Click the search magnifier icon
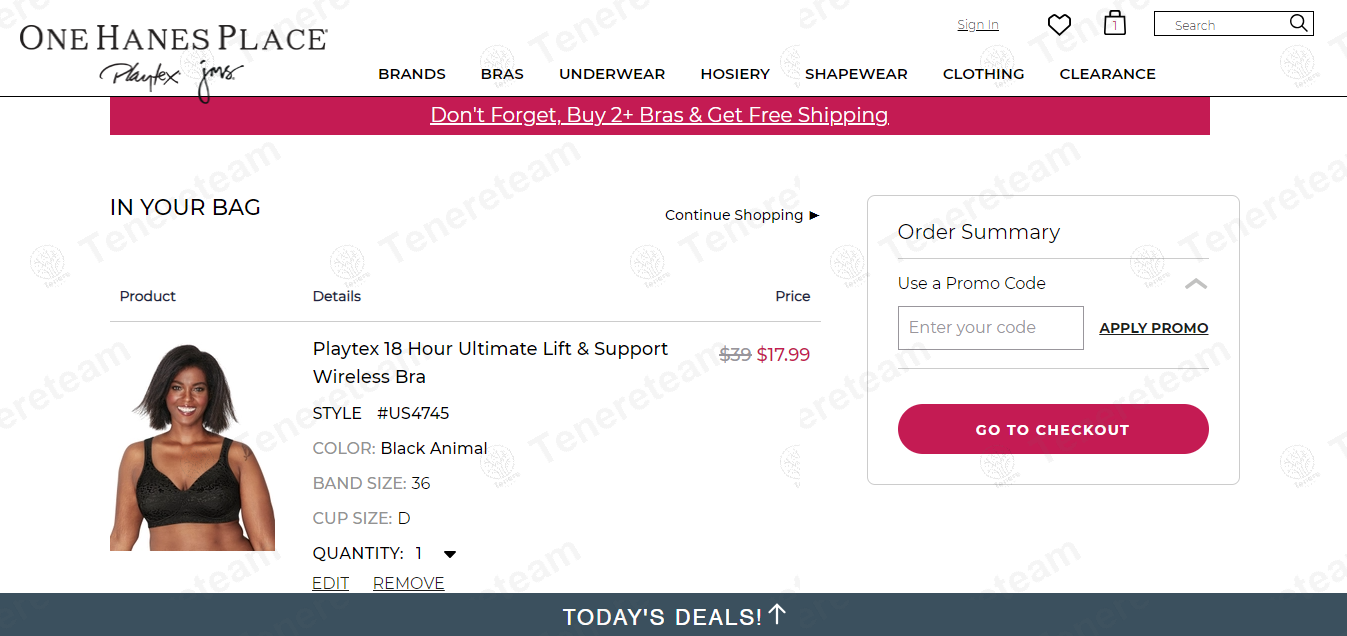1347x636 pixels. tap(1298, 23)
